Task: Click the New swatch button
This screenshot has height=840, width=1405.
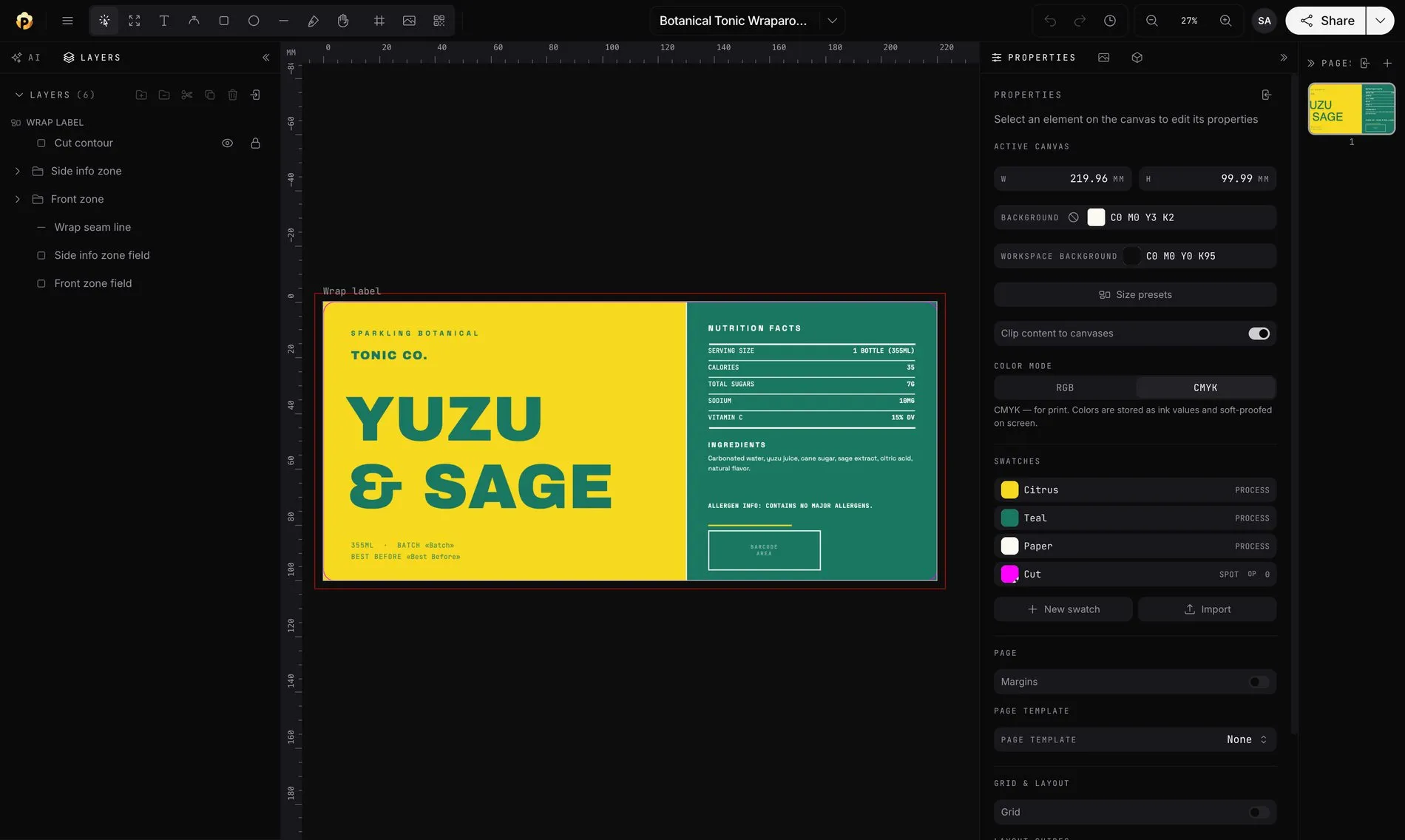Action: coord(1063,609)
